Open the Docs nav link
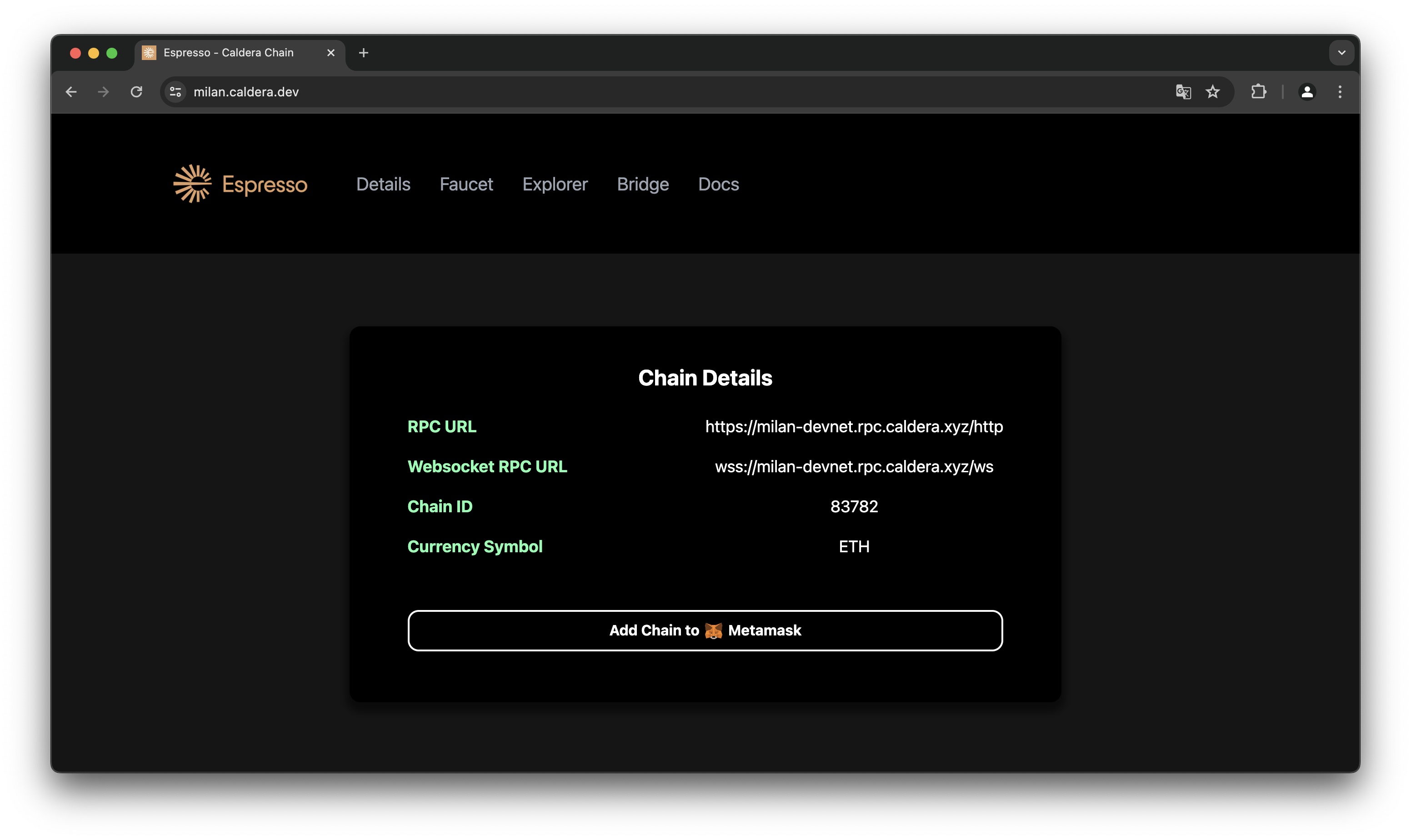1411x840 pixels. (x=718, y=184)
